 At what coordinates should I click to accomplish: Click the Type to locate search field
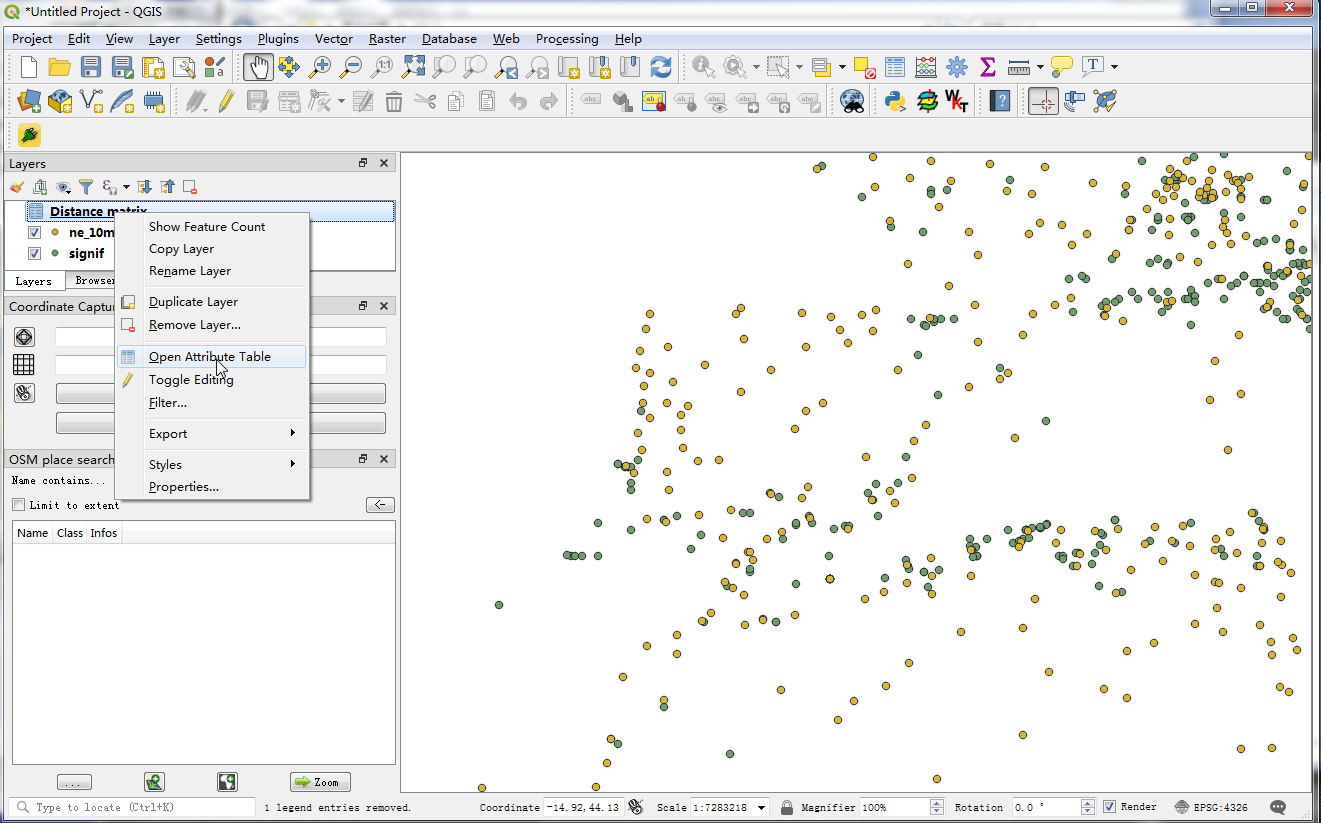pyautogui.click(x=132, y=807)
